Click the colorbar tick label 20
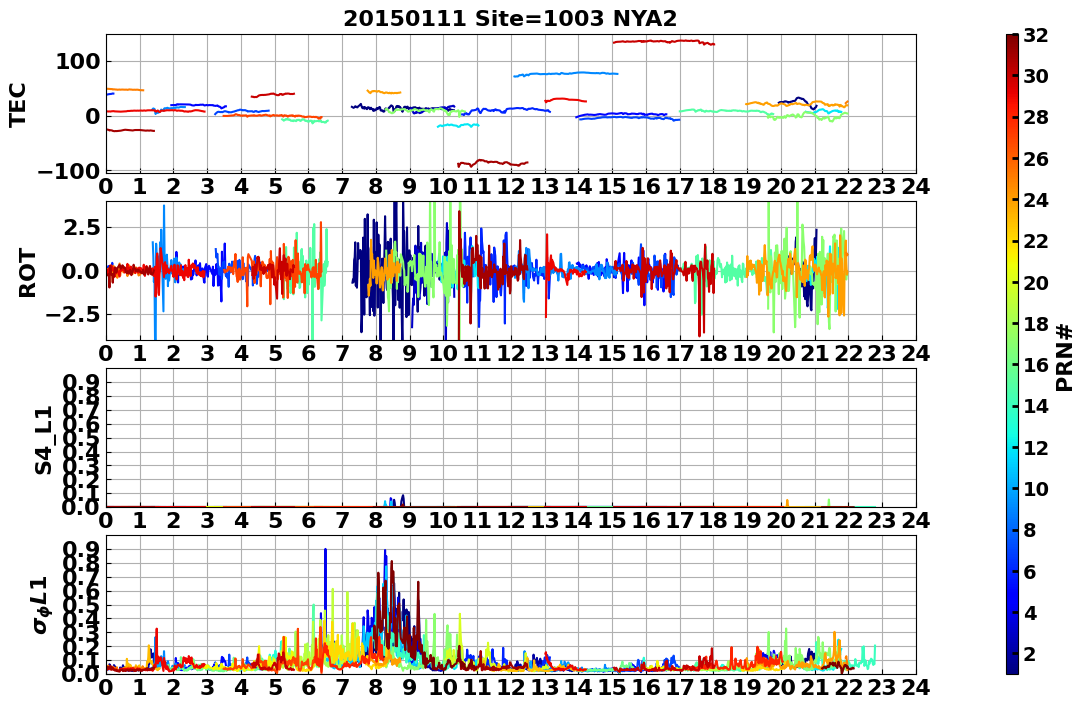Viewport: 1085px width, 709px height. coord(1035,283)
